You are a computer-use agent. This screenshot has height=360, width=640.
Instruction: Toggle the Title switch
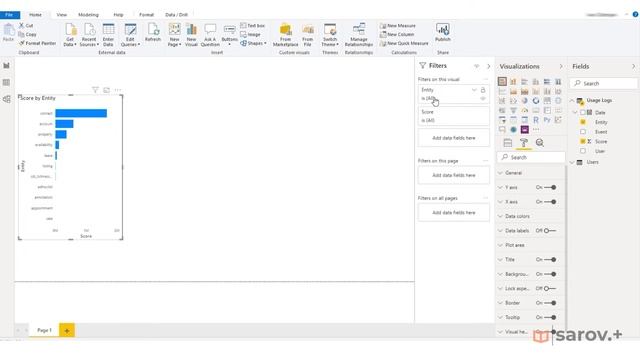pos(550,260)
